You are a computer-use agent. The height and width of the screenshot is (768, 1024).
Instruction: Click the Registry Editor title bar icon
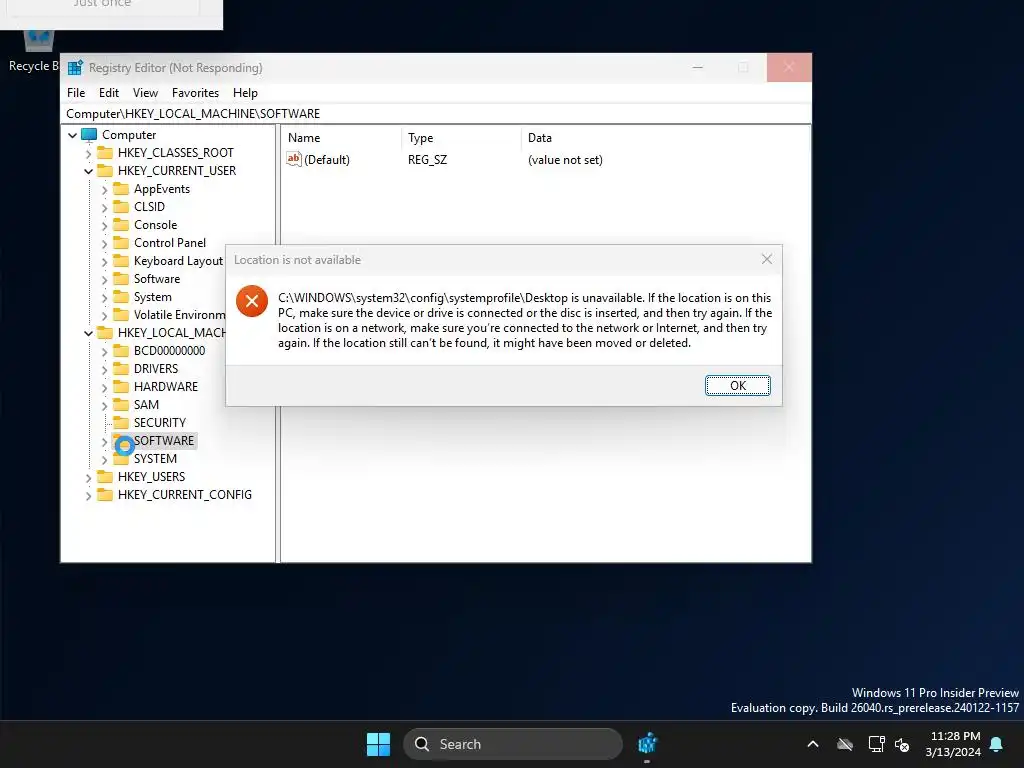tap(76, 68)
